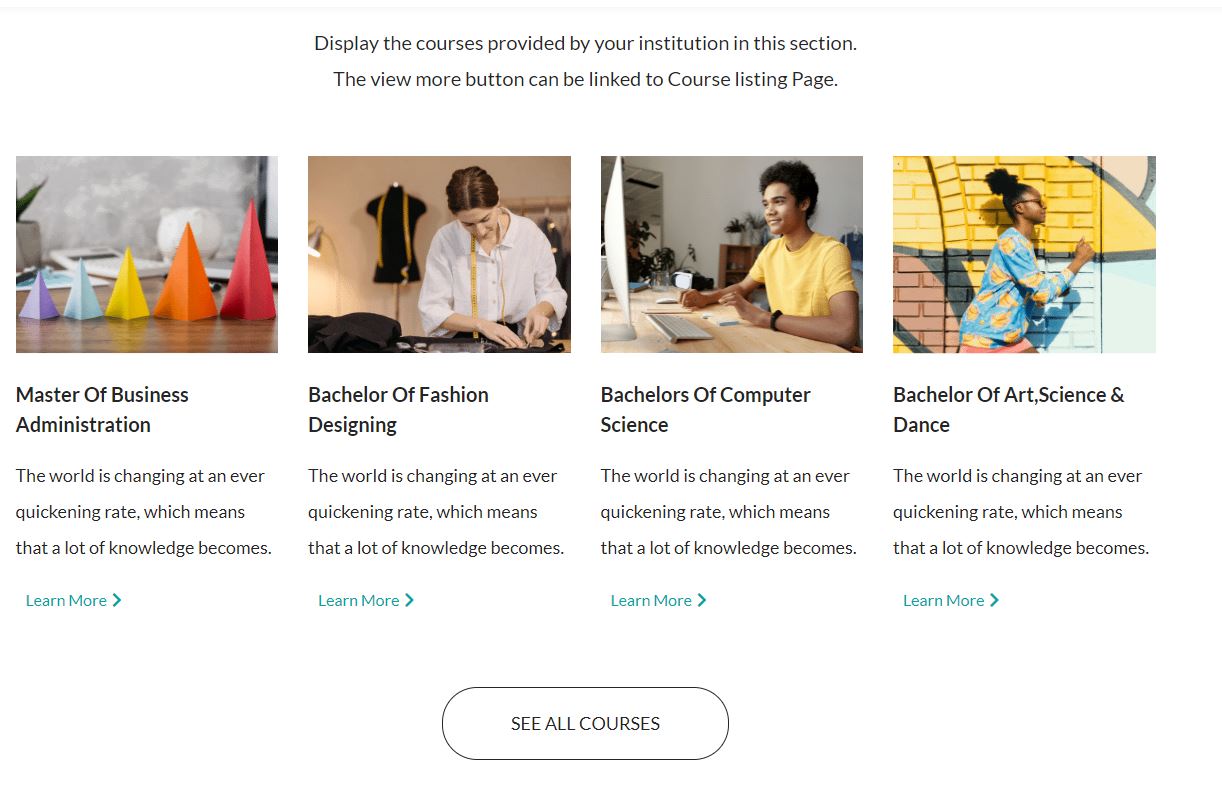Follow Learn More for Bachelors Of Computer Science
This screenshot has width=1222, height=793.
click(651, 600)
